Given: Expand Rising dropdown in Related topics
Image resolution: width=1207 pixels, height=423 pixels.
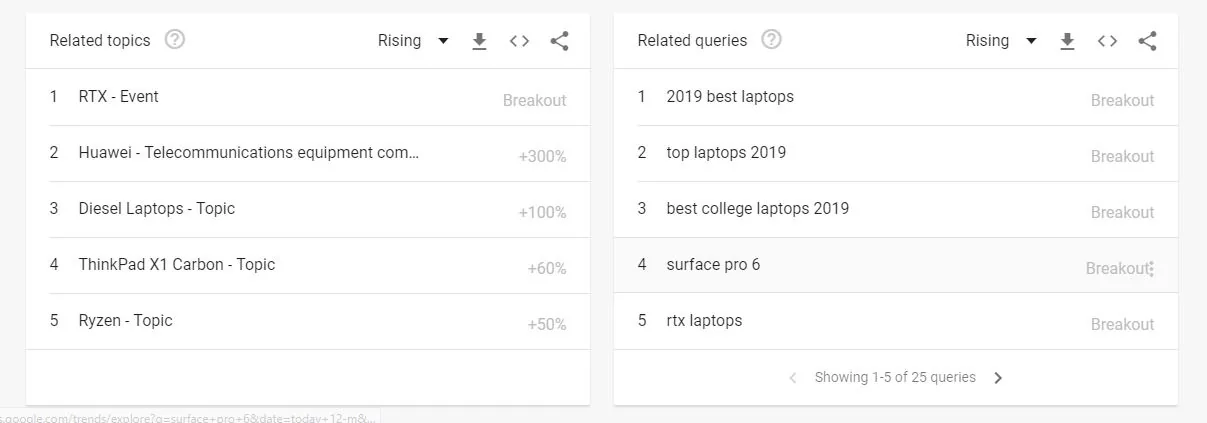Looking at the screenshot, I should [x=413, y=41].
